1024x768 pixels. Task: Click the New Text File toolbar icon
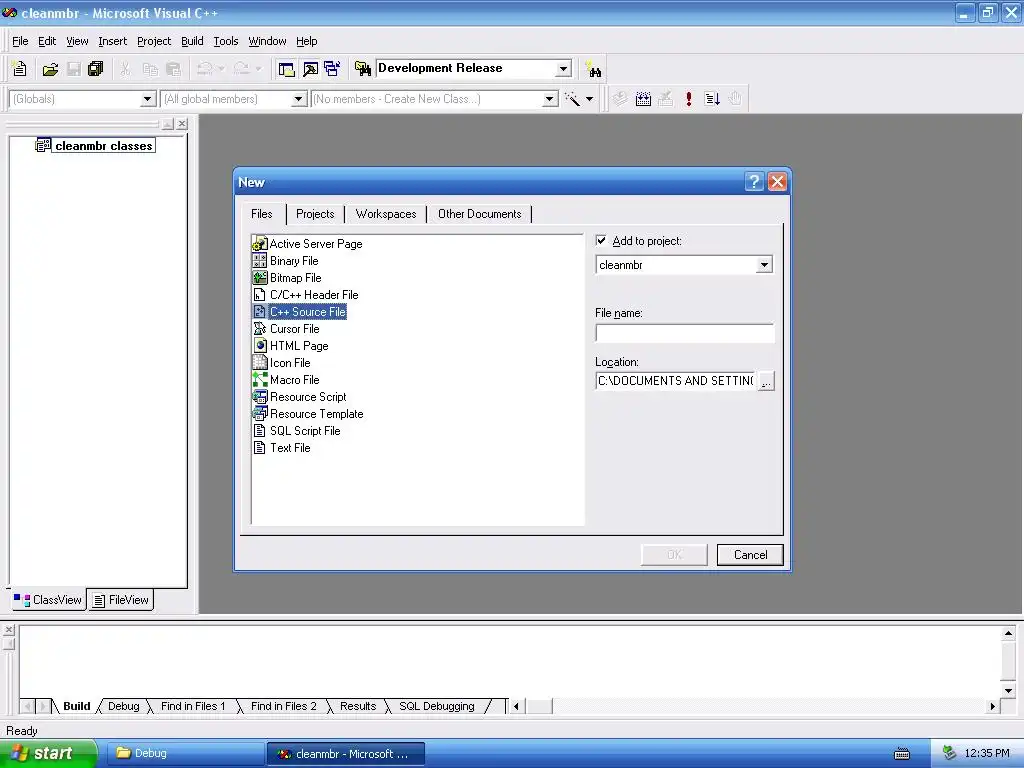[20, 69]
